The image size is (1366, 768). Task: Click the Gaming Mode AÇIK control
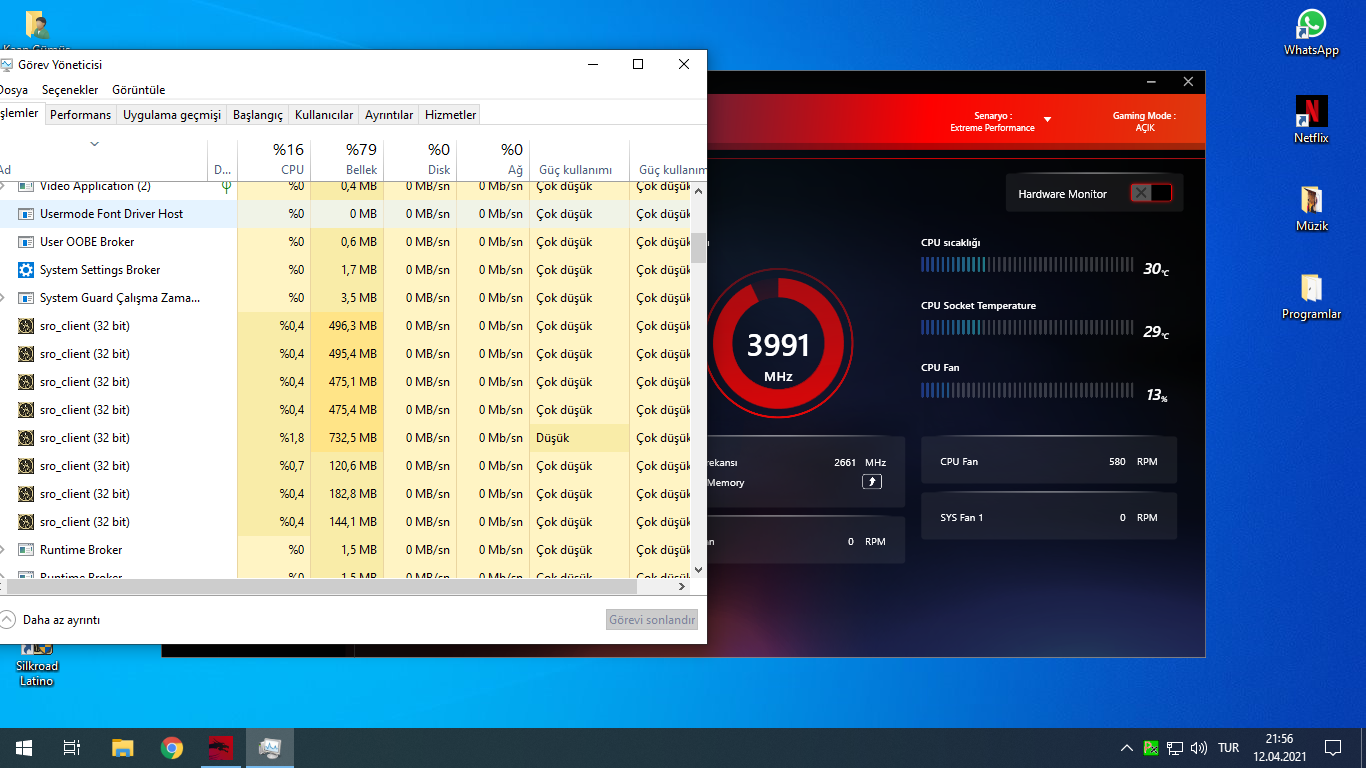tap(1144, 122)
